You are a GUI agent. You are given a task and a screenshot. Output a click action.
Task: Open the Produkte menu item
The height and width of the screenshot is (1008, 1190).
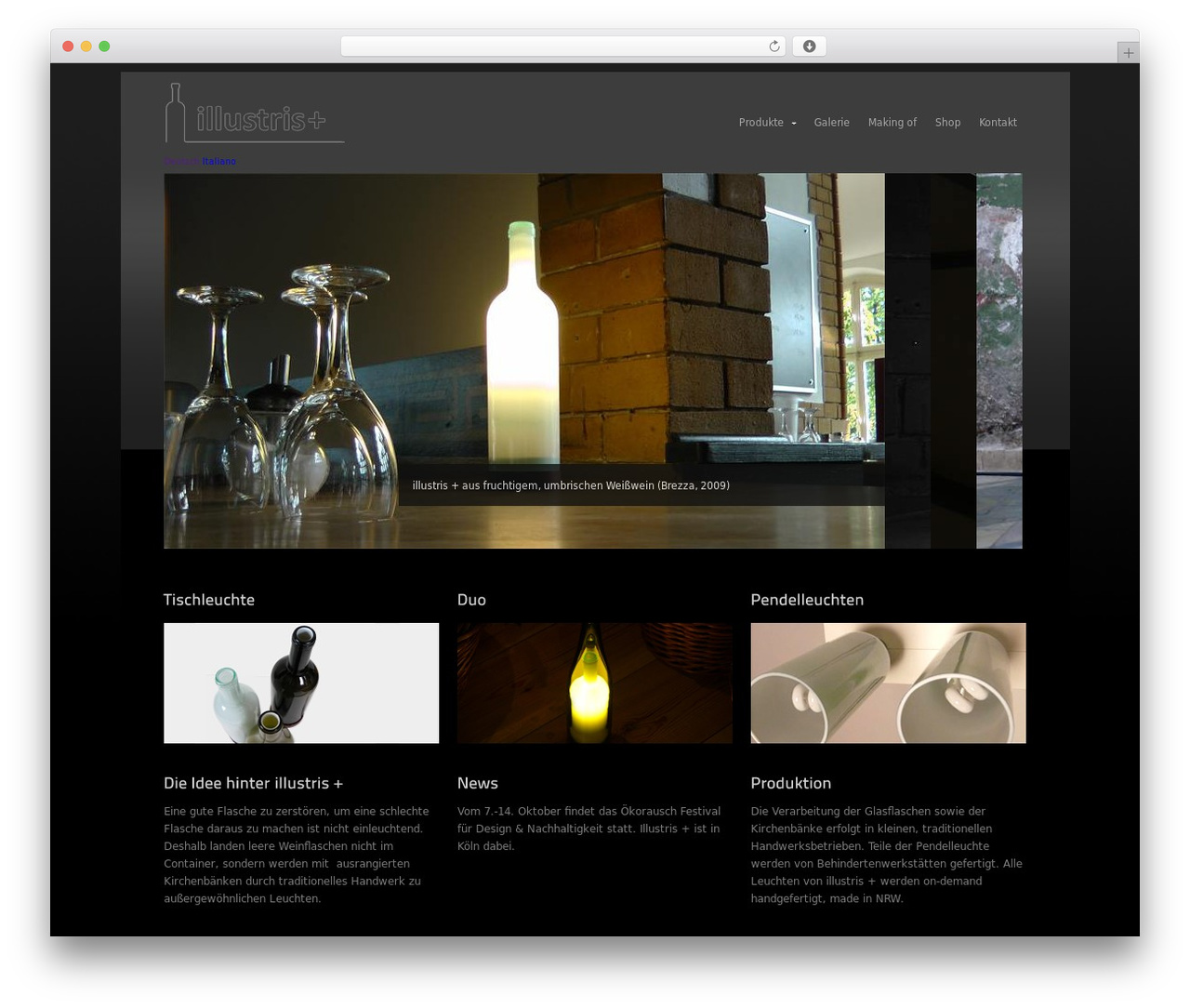[x=761, y=123]
